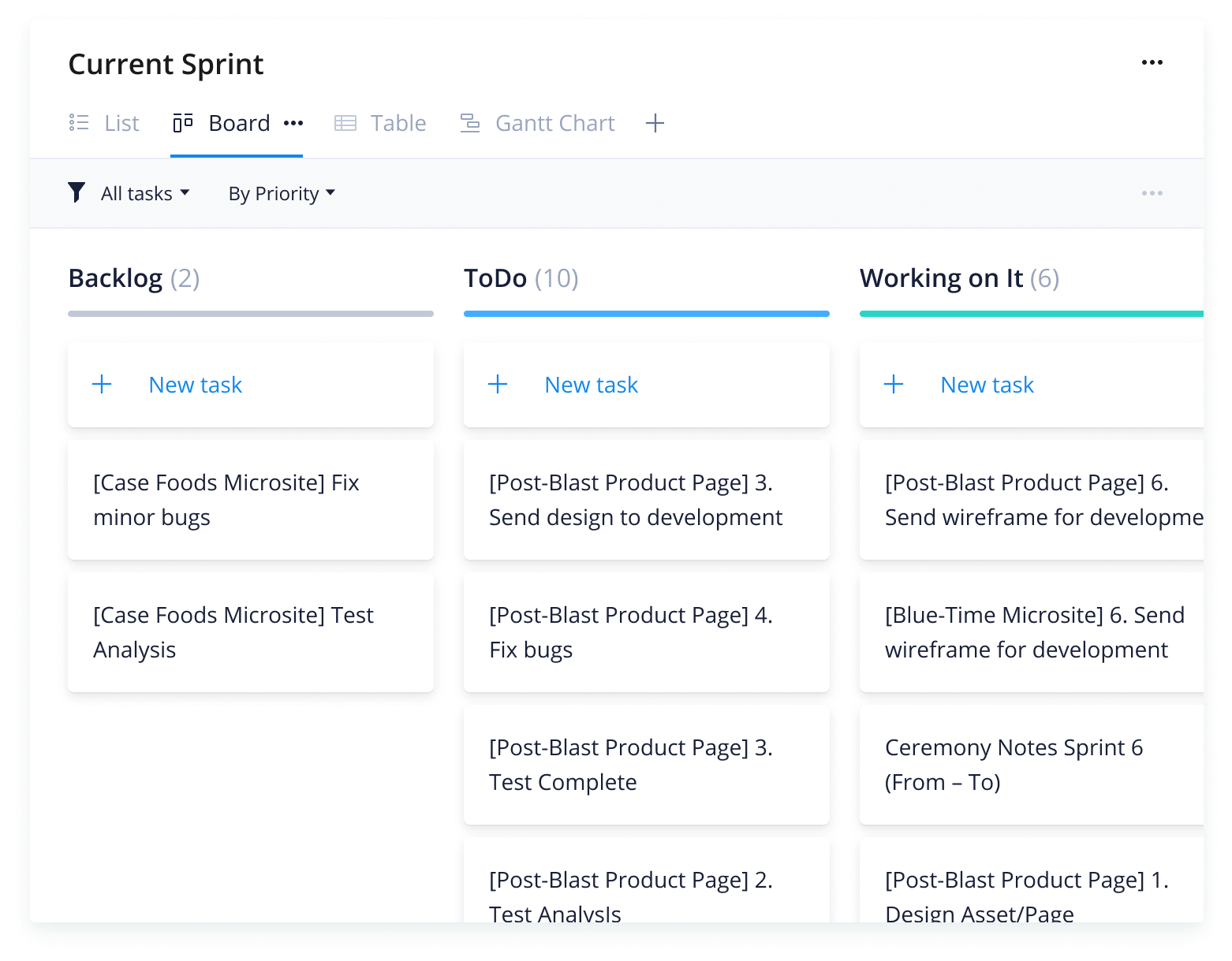Click the blue ToDo column color bar

[646, 314]
